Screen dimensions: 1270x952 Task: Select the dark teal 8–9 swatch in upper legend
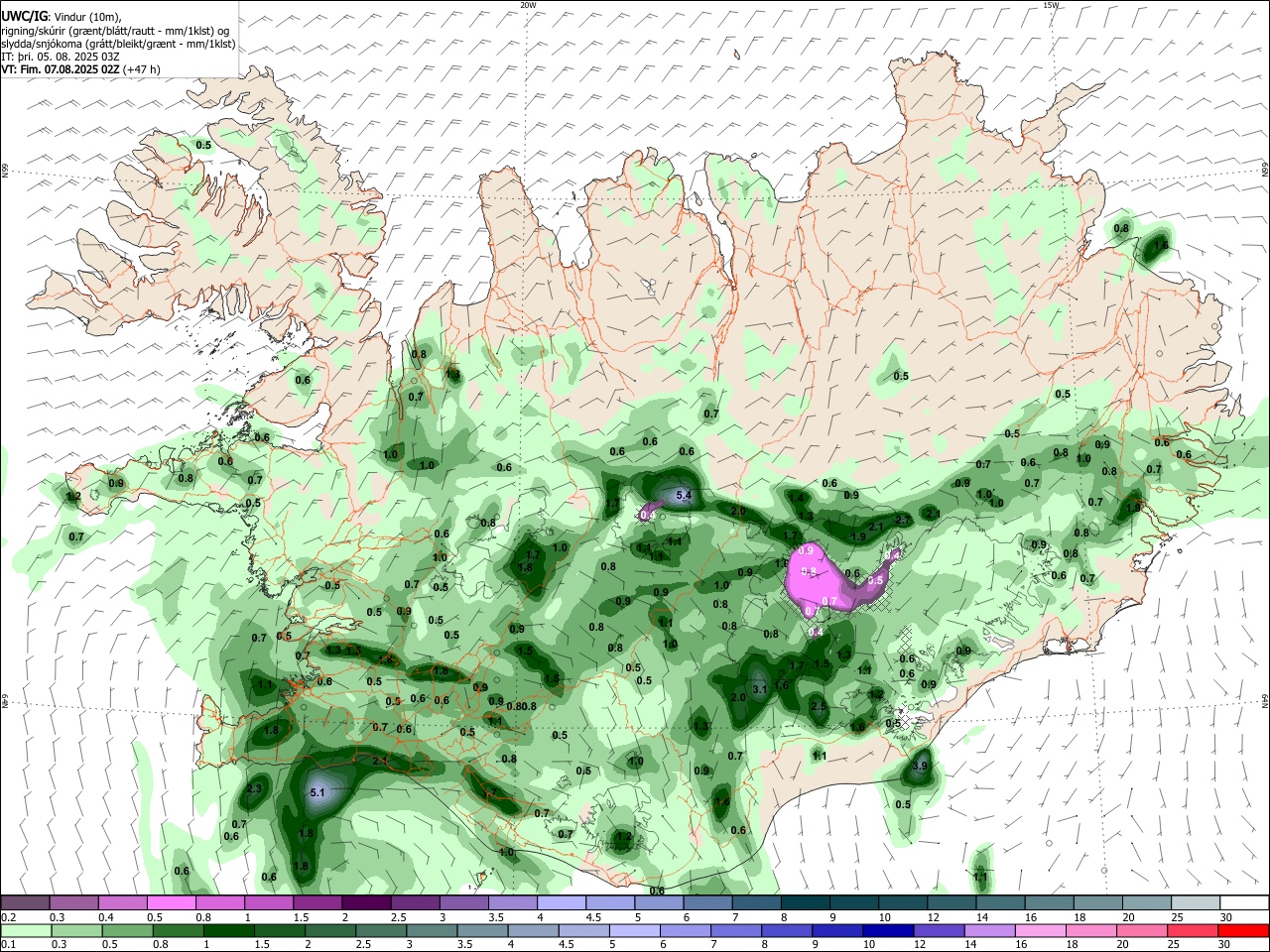[x=806, y=903]
